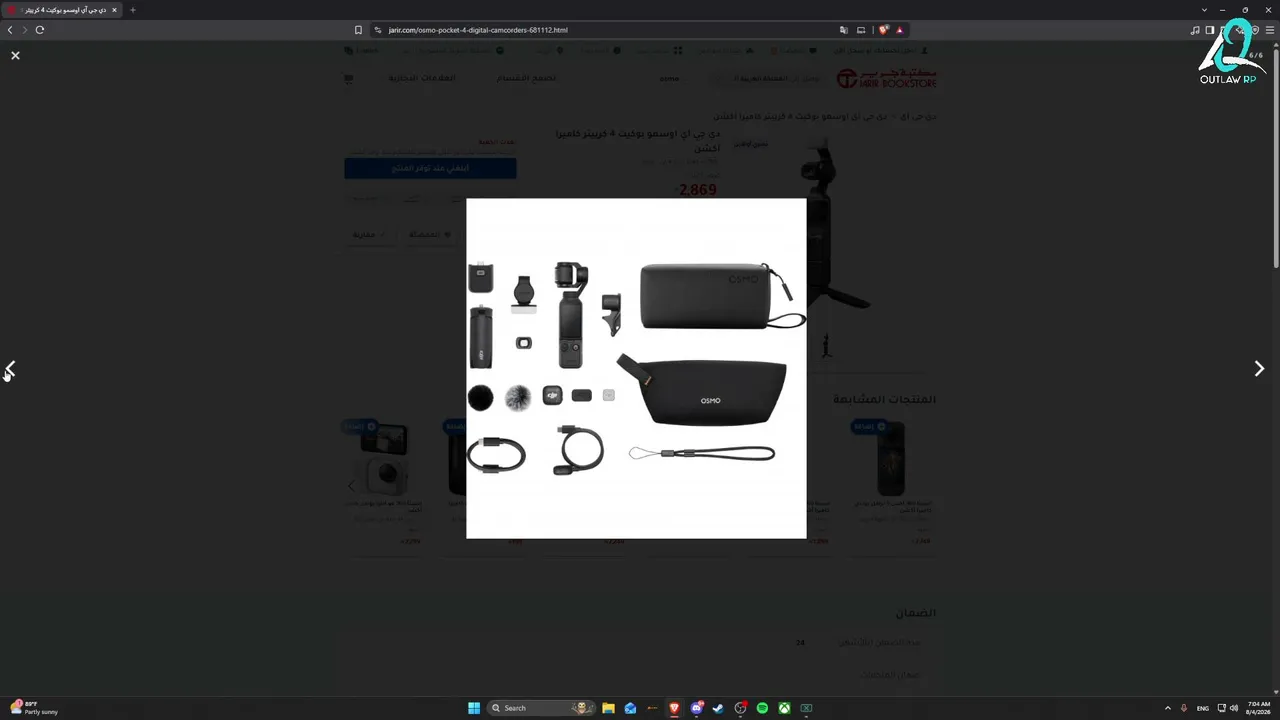Show the previous product image
The width and height of the screenshot is (1280, 720).
(10, 368)
